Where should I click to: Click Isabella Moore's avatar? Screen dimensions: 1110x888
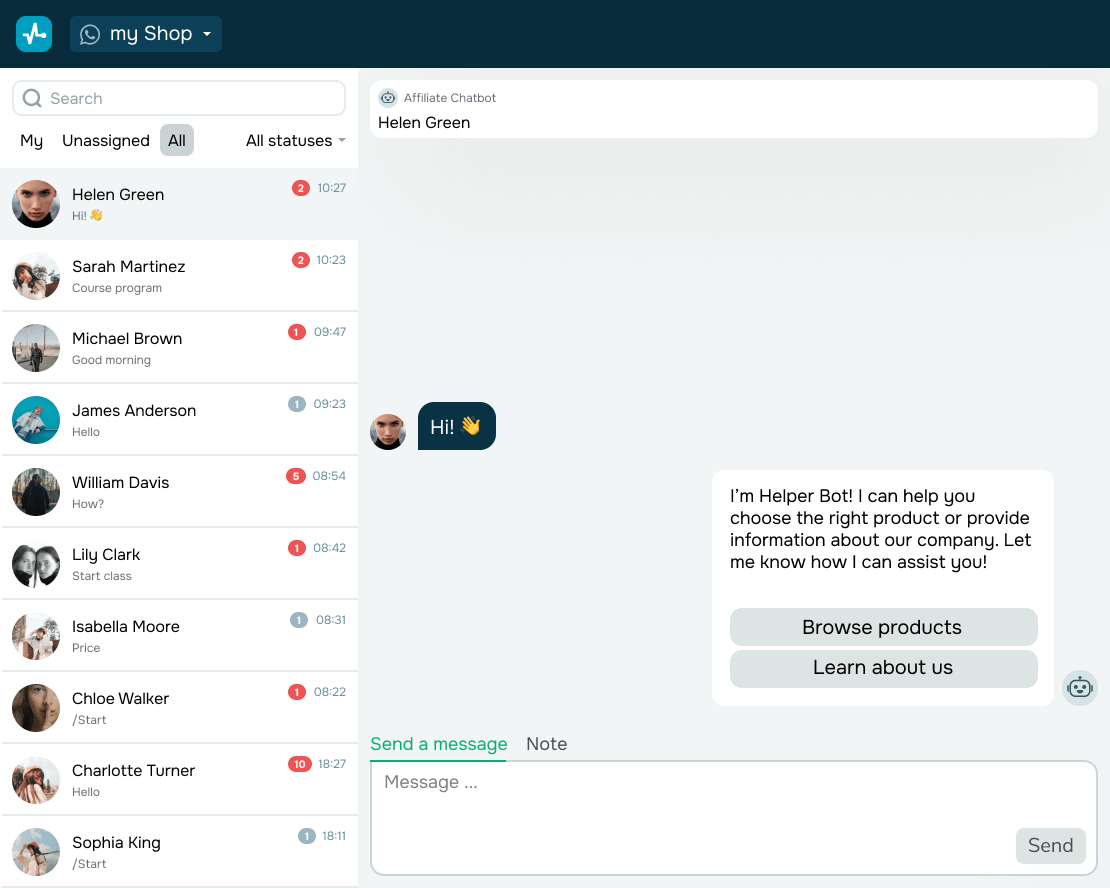[x=36, y=636]
